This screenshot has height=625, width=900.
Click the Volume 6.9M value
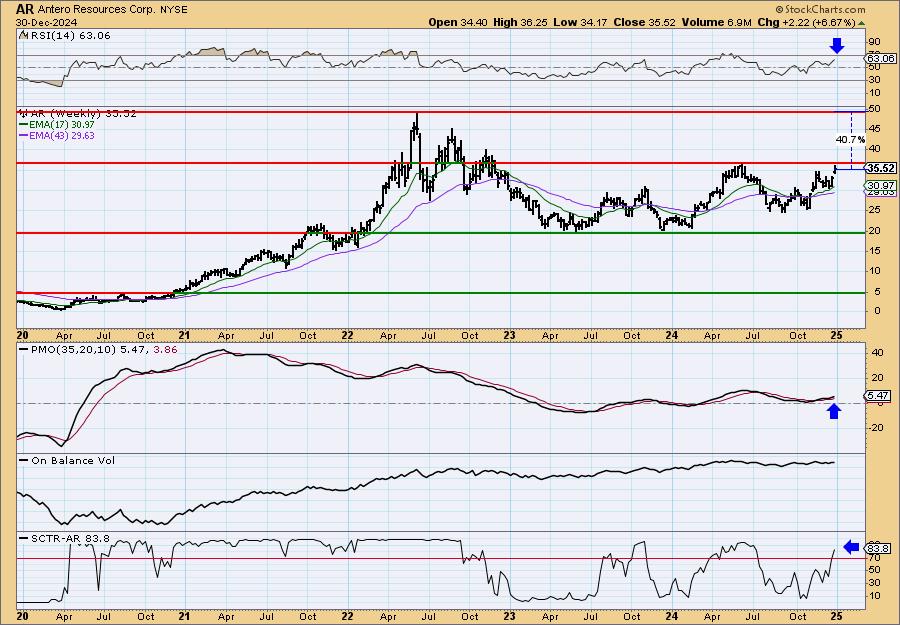pos(716,22)
